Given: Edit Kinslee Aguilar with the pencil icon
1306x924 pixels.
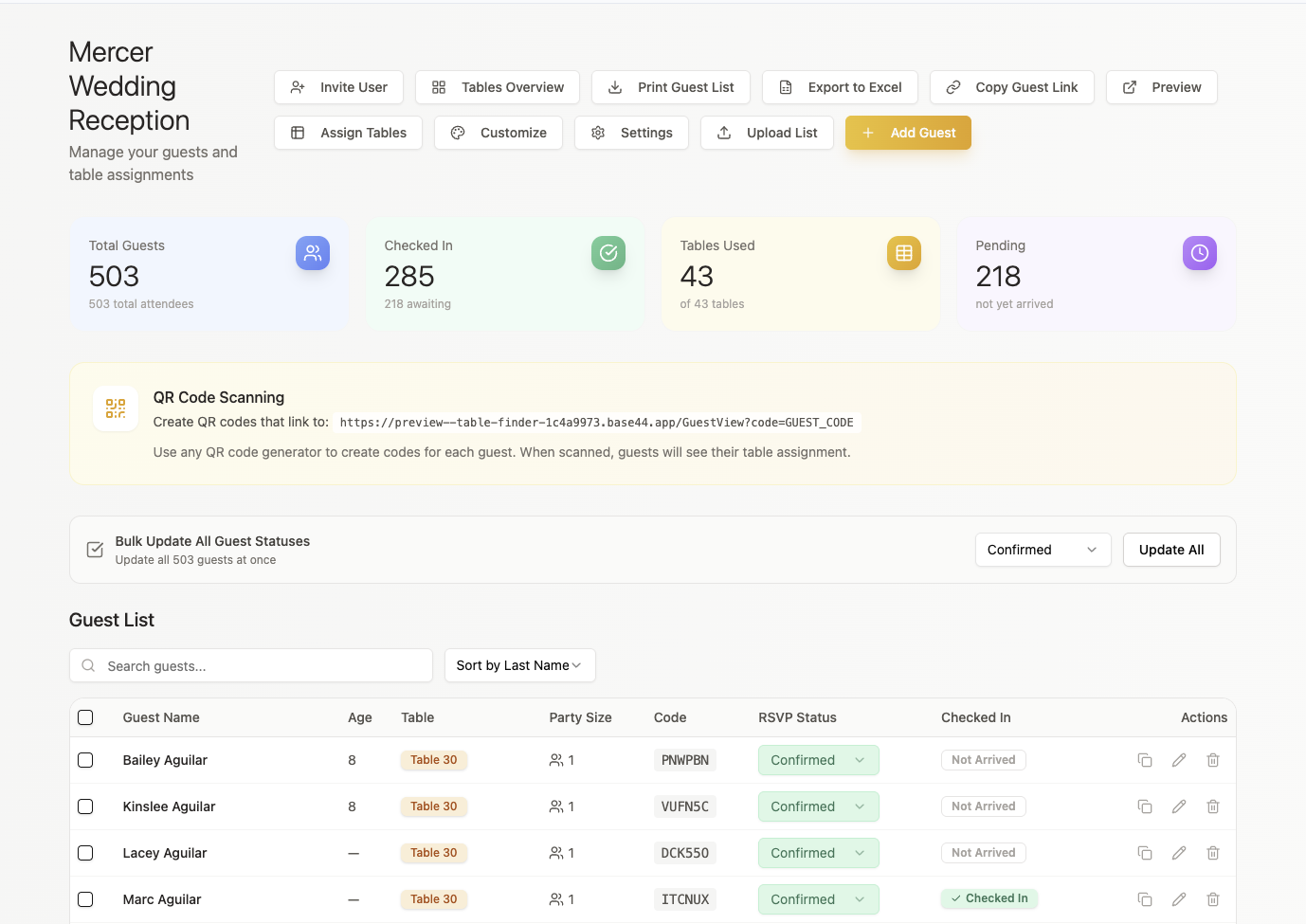Looking at the screenshot, I should 1179,806.
